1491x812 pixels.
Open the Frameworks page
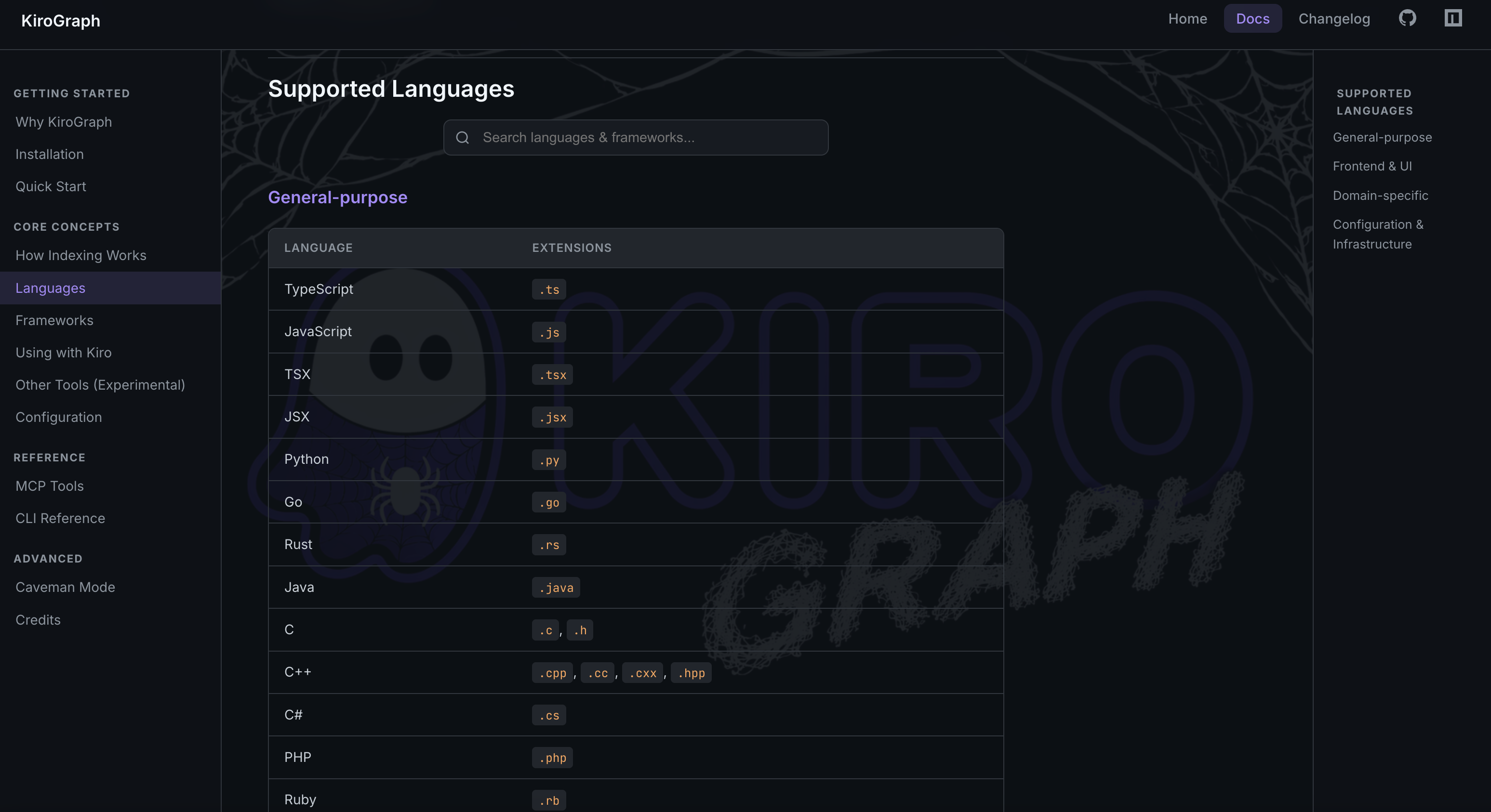(x=54, y=320)
